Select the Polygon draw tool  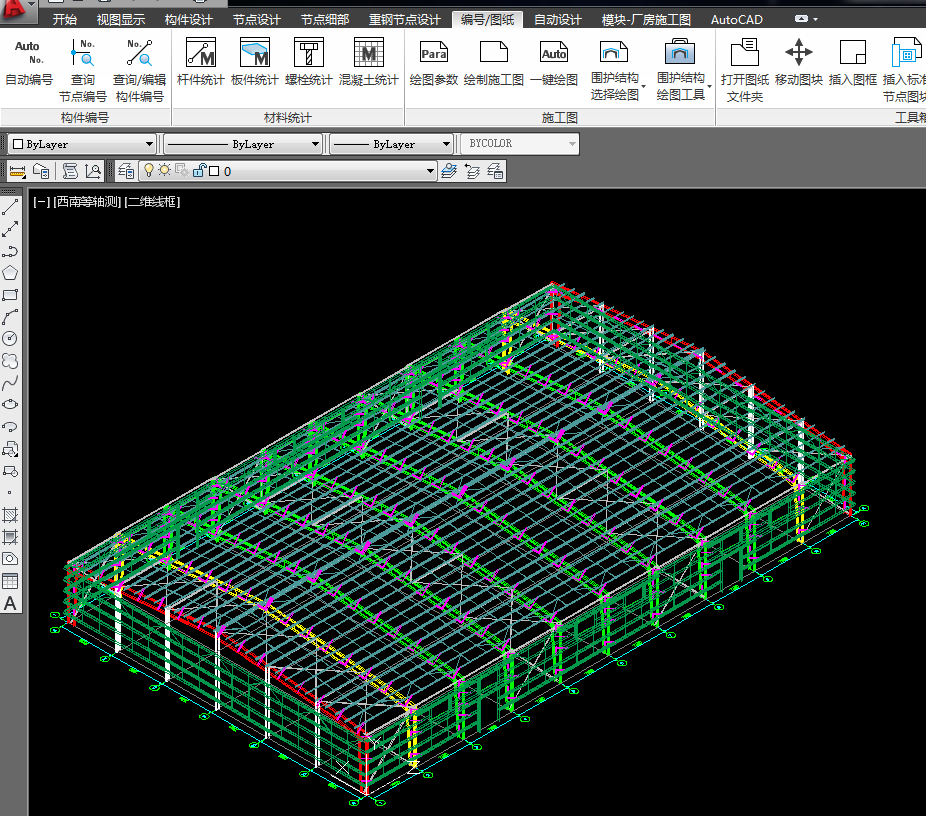point(10,273)
